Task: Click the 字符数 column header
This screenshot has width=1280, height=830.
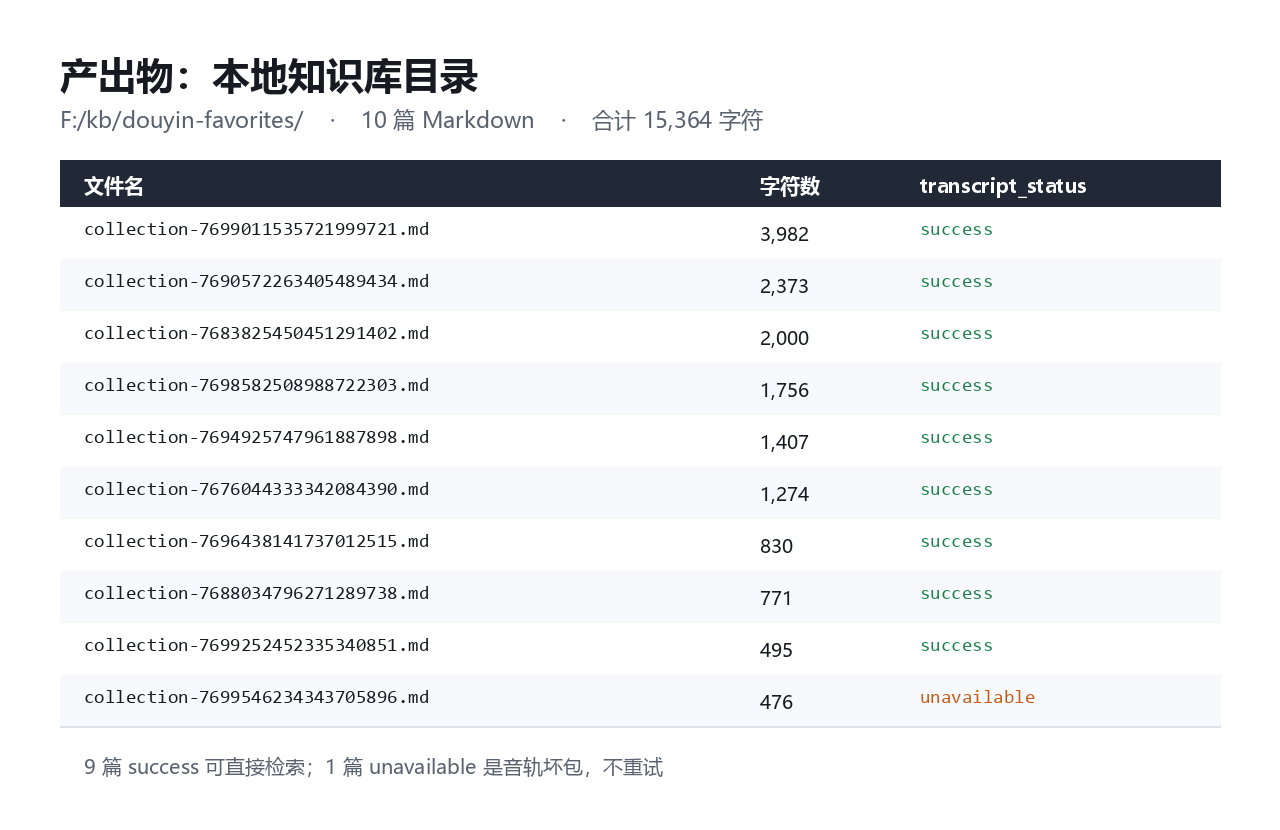Action: (790, 186)
